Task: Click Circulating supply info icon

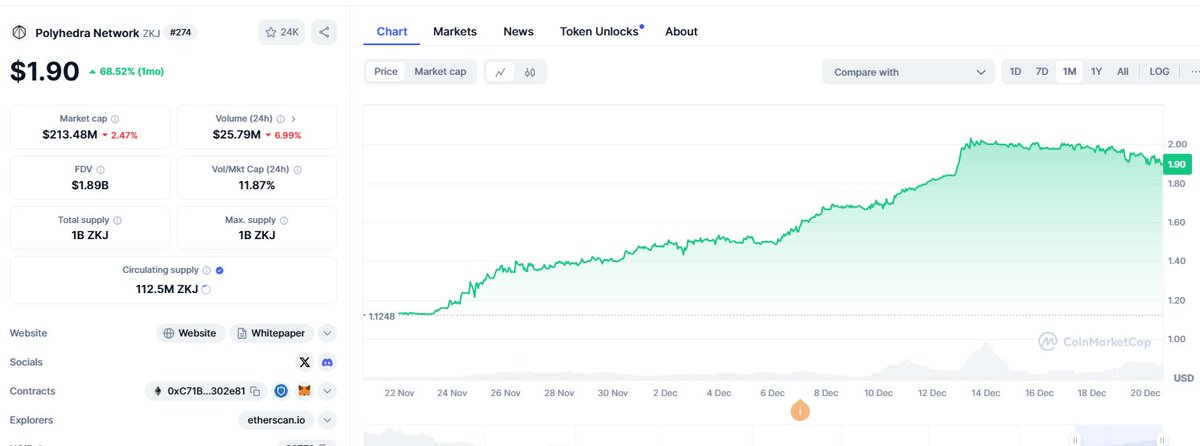Action: 207,270
